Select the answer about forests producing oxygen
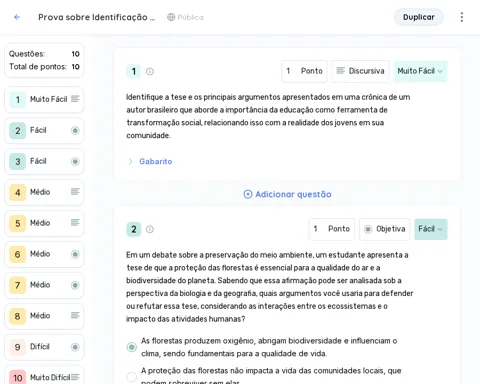The height and width of the screenshot is (384, 480). (x=132, y=347)
